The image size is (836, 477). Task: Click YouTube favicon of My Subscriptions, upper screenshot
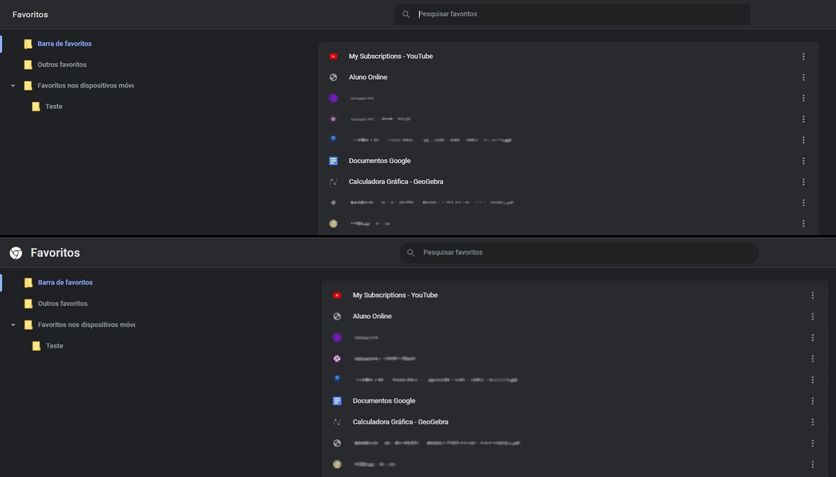[x=333, y=56]
